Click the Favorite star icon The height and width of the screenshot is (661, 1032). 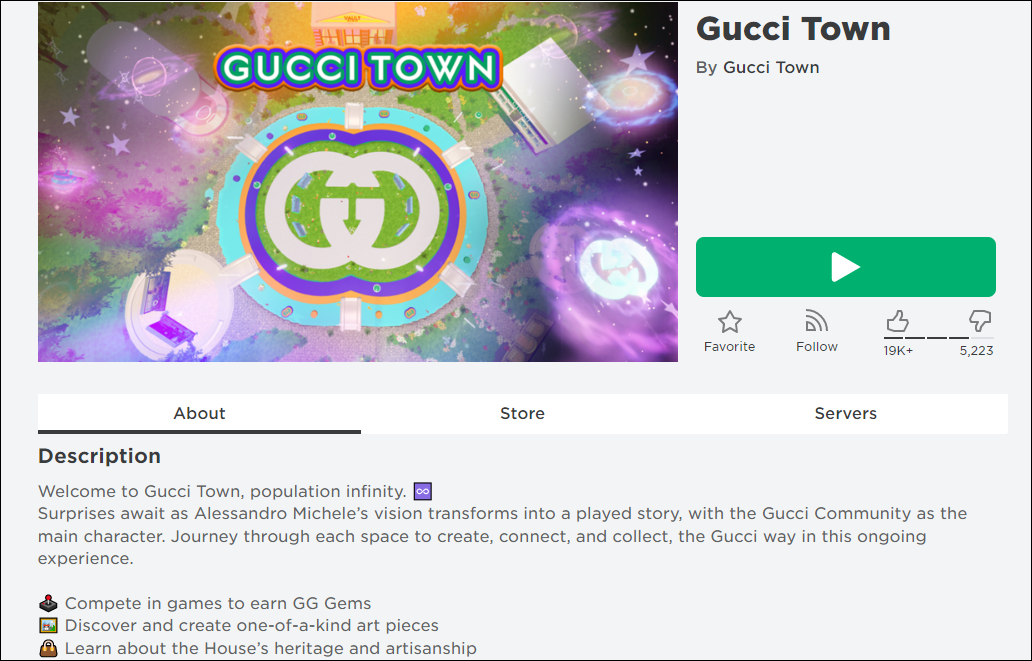pyautogui.click(x=729, y=322)
